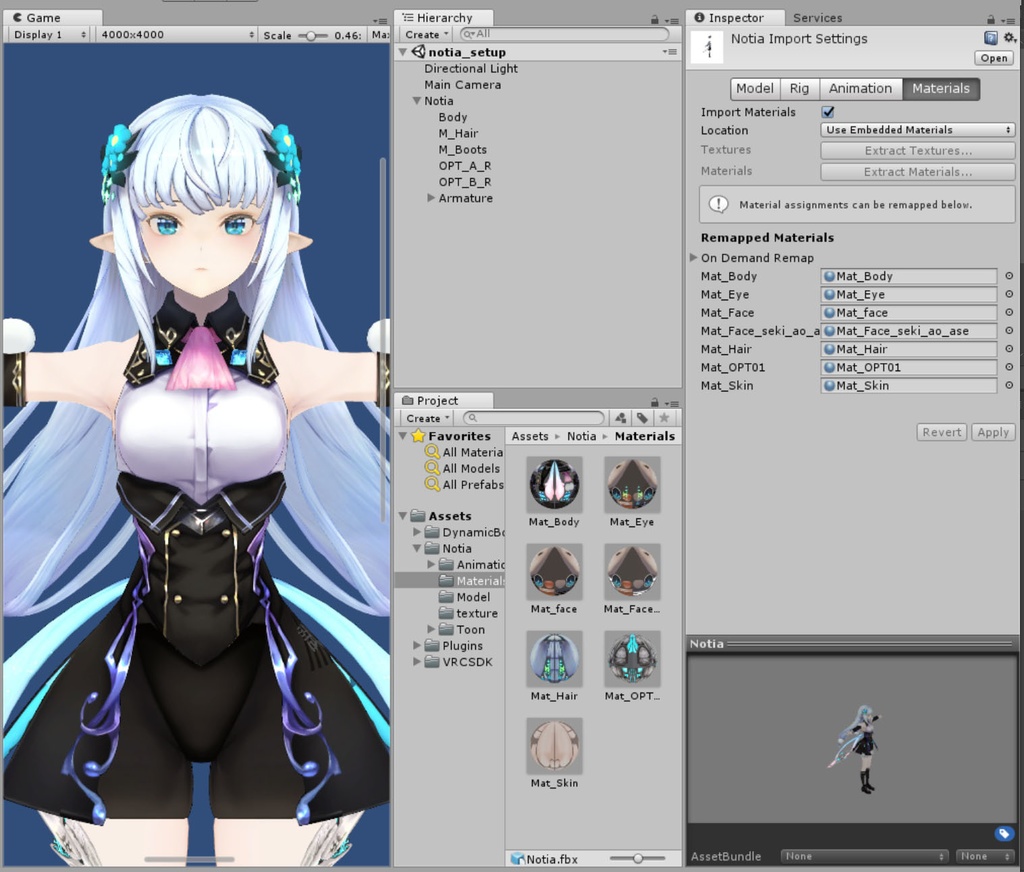Click the Hierarchy panel options icon
This screenshot has width=1024, height=872.
(674, 20)
